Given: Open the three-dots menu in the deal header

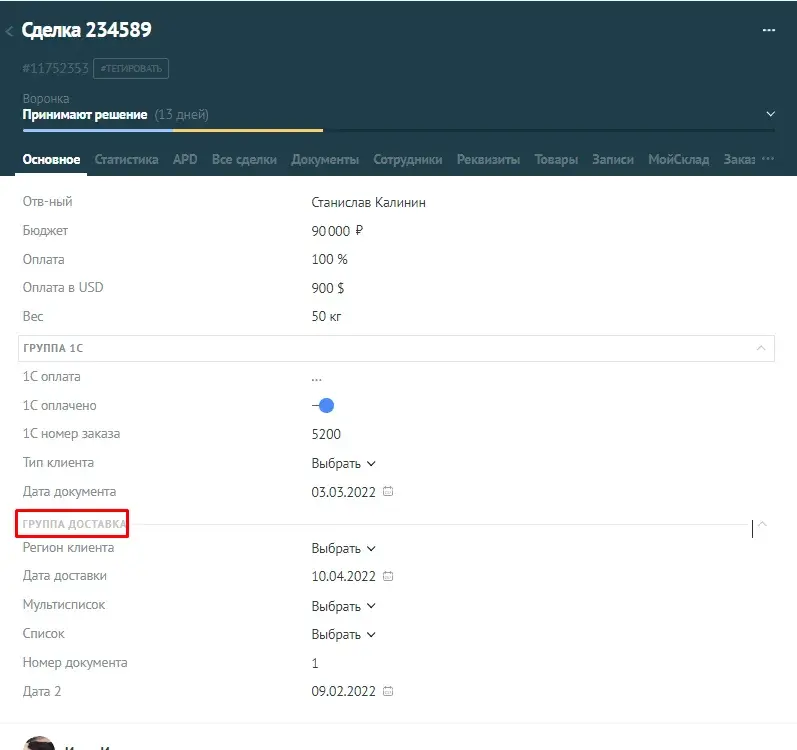Looking at the screenshot, I should click(769, 30).
